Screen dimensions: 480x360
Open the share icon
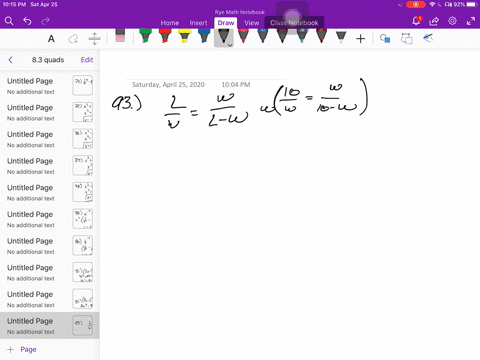pyautogui.click(x=434, y=21)
